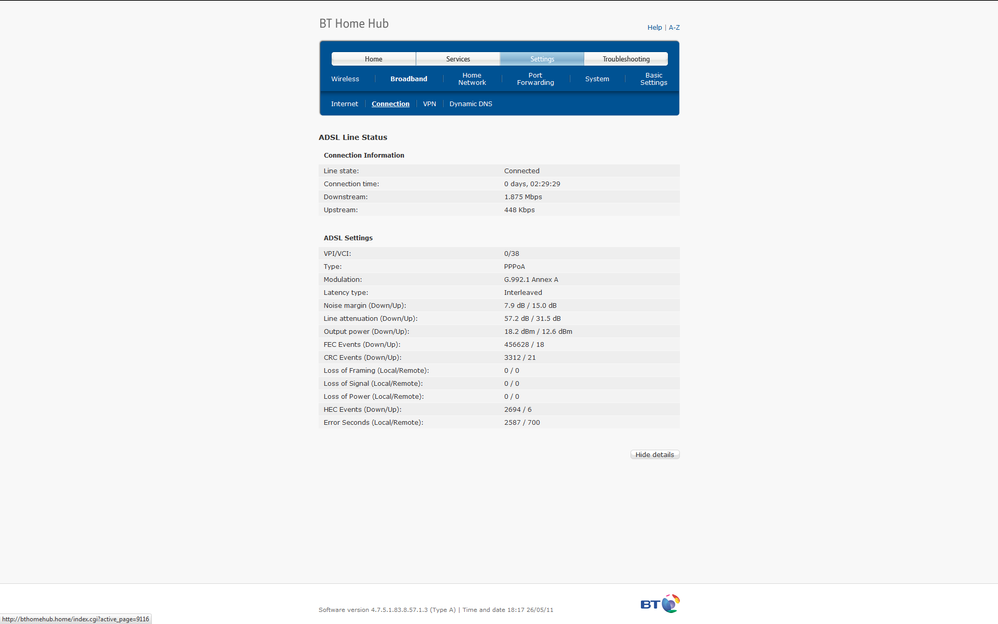
Task: Click the Hide details button
Action: point(655,455)
